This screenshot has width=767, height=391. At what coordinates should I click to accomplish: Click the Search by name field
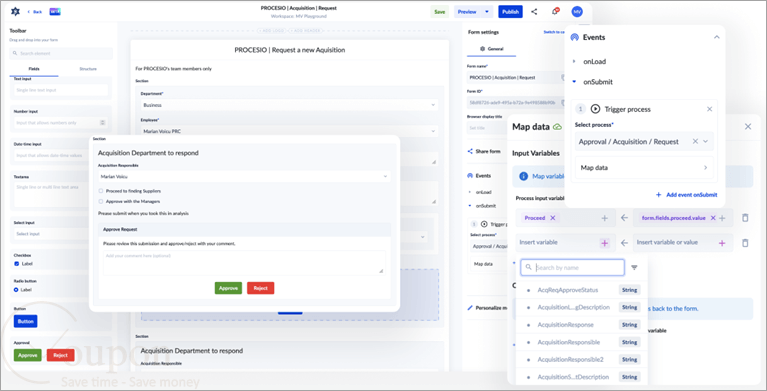click(x=573, y=268)
